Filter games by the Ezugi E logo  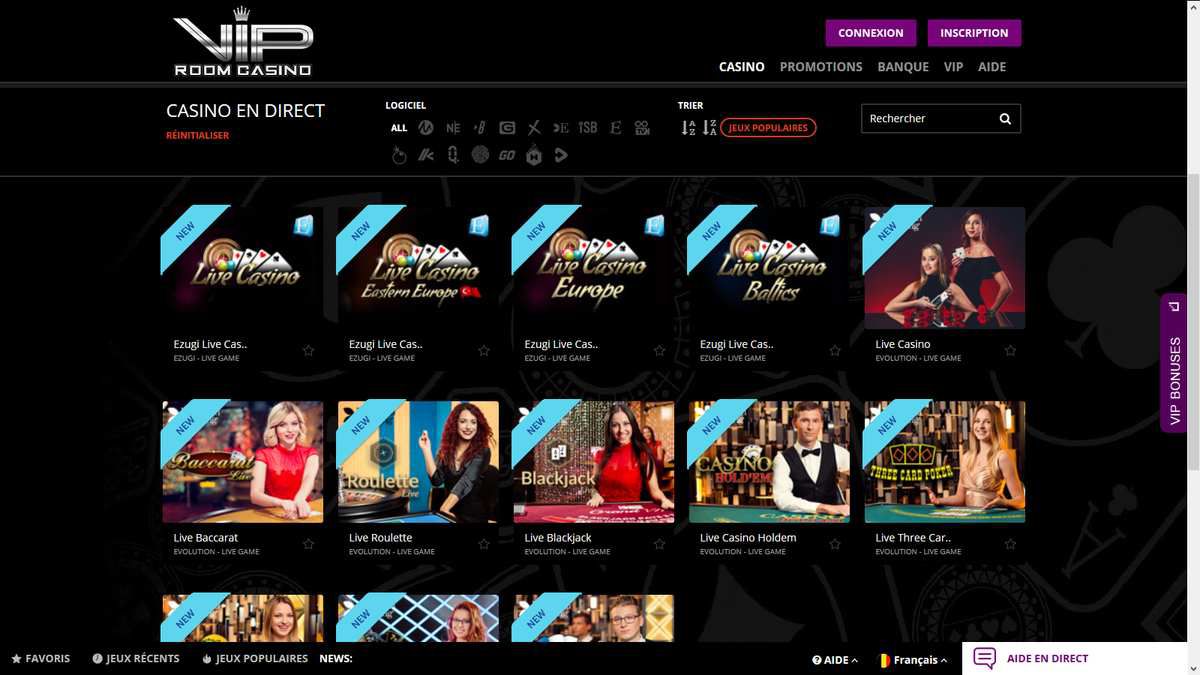pyautogui.click(x=615, y=128)
